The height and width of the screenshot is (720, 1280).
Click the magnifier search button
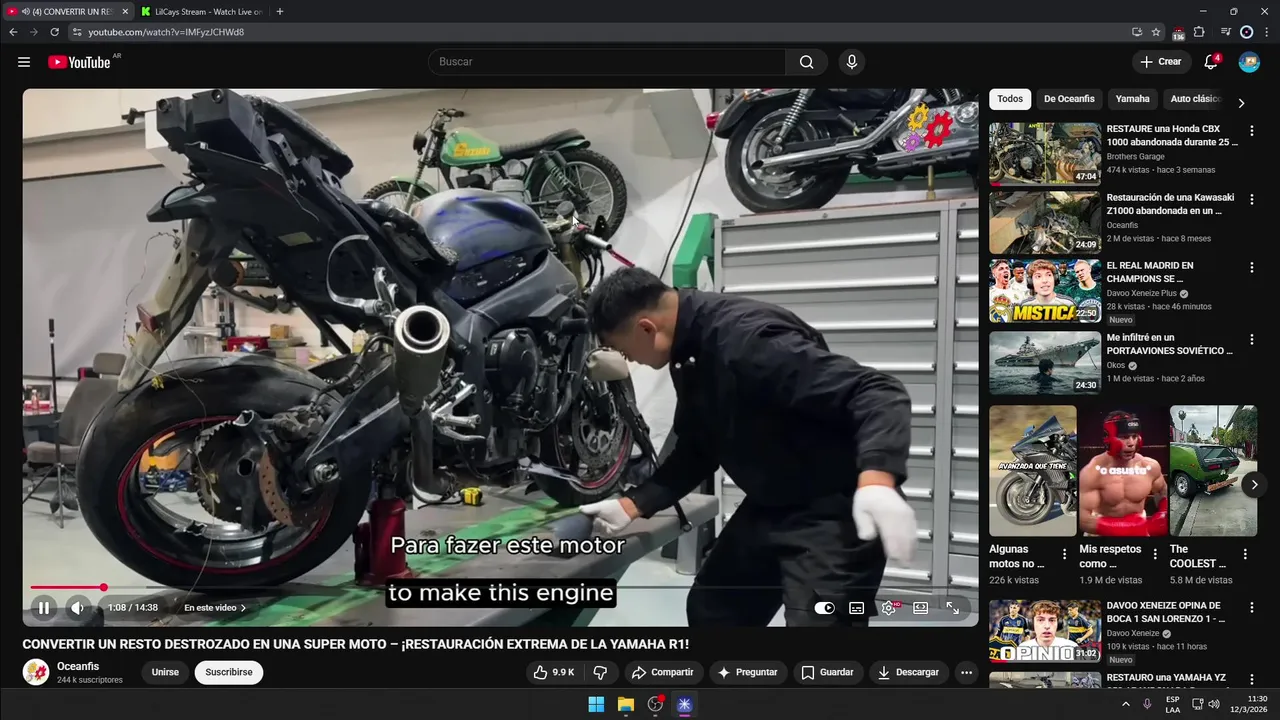tap(807, 62)
